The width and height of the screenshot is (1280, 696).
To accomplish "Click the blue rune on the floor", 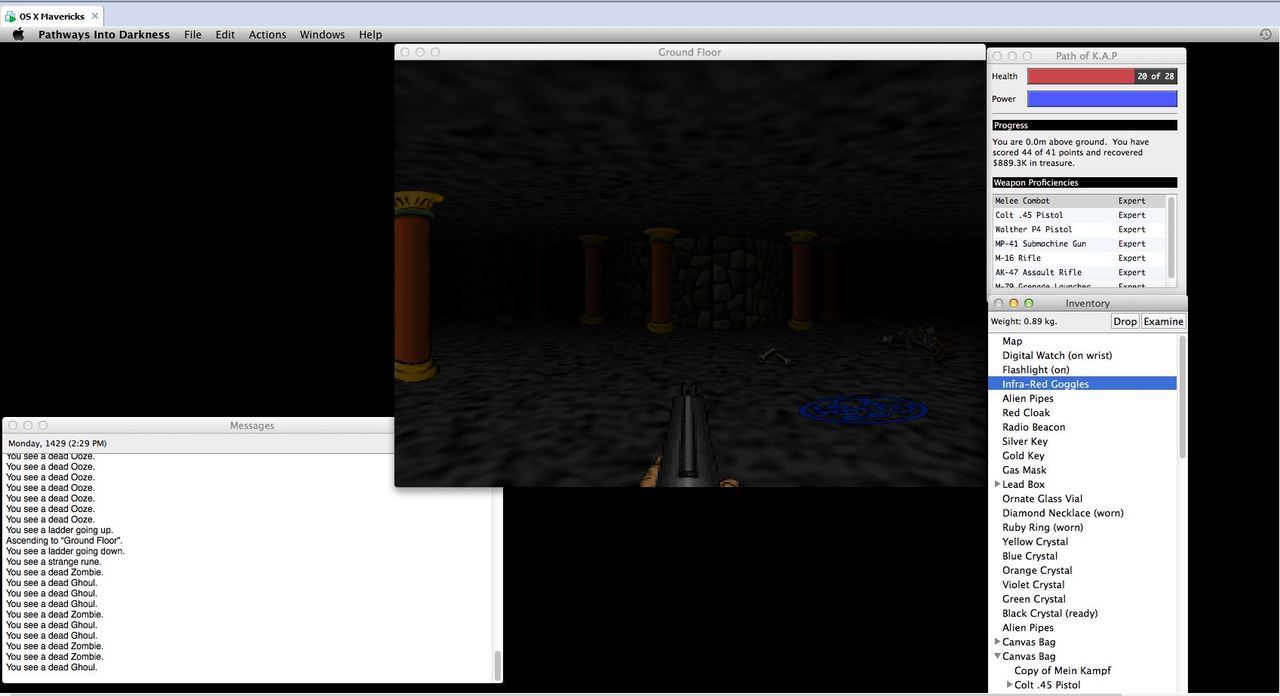I will pyautogui.click(x=863, y=409).
